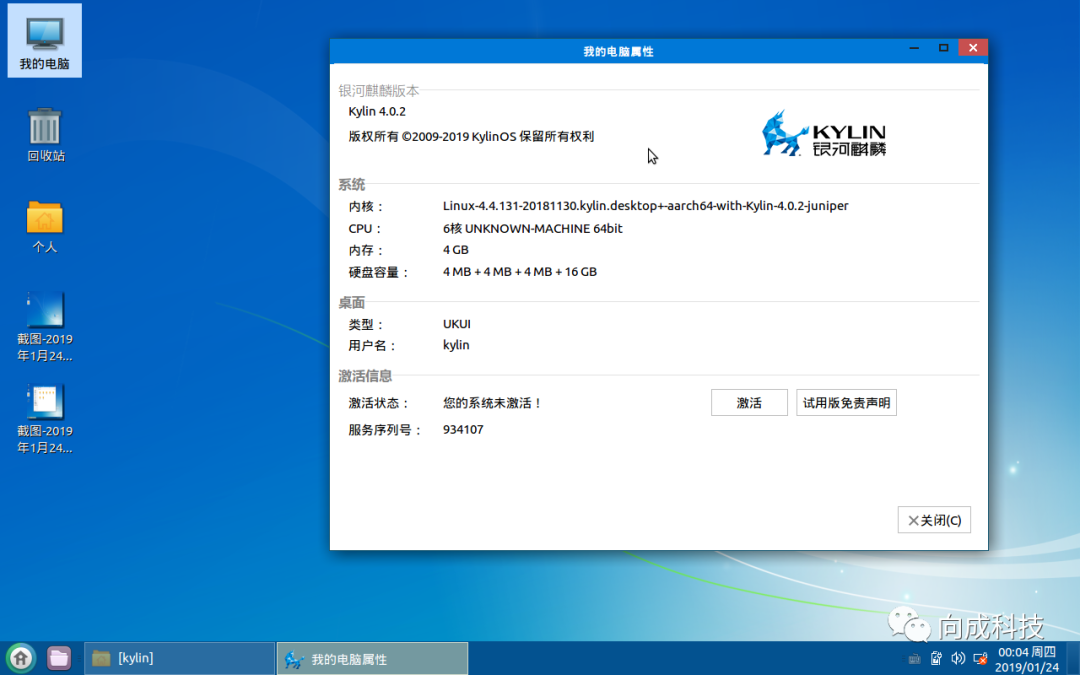1080x675 pixels.
Task: Click 关闭(C) to close the dialog
Action: click(933, 519)
